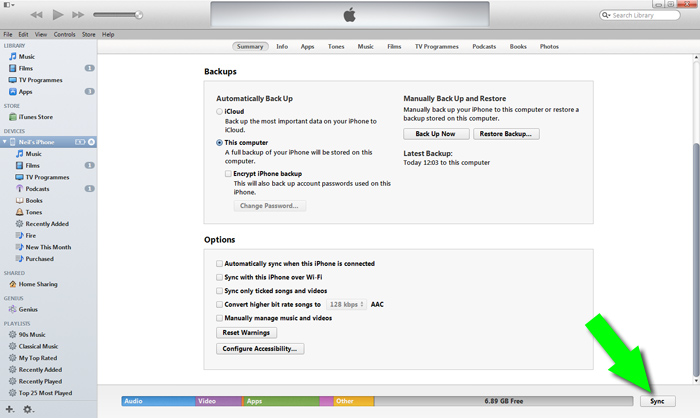Open Podcasts icon under Neil's iPhone
Image resolution: width=700 pixels, height=418 pixels.
coord(20,188)
